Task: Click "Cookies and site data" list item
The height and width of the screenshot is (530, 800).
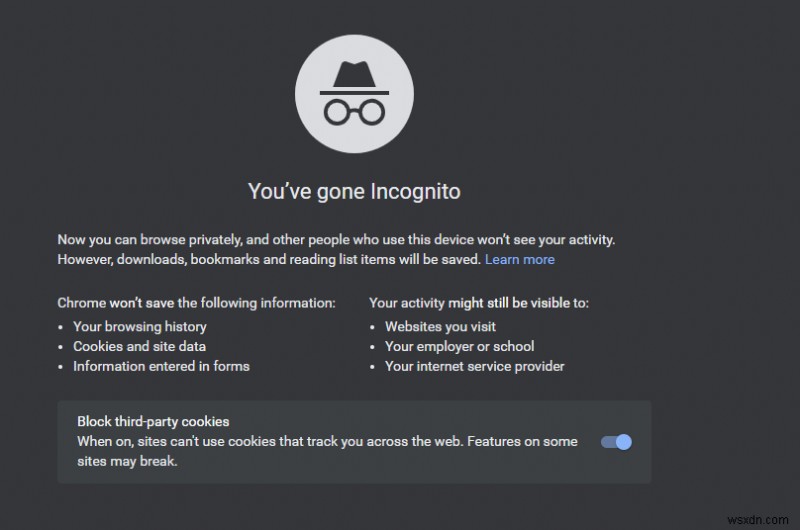Action: pyautogui.click(x=139, y=347)
